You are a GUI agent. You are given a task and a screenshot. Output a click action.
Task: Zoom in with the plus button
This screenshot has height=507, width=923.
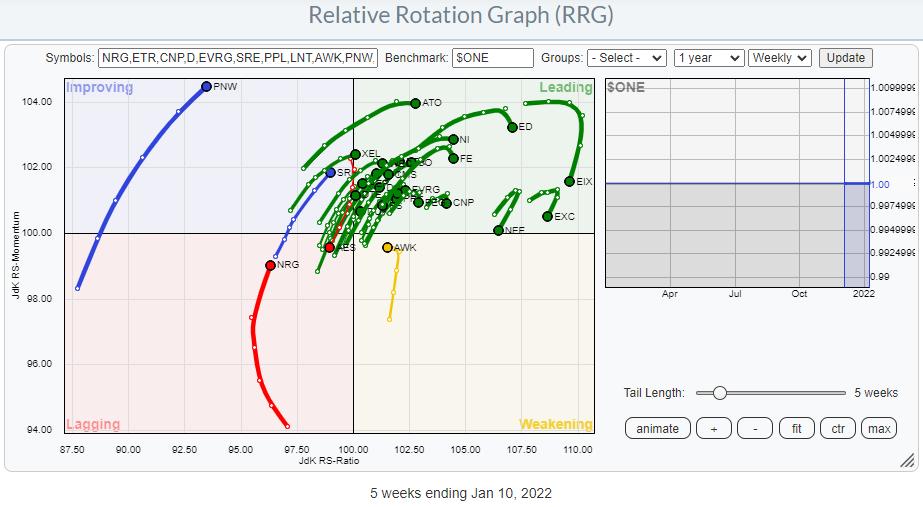713,428
